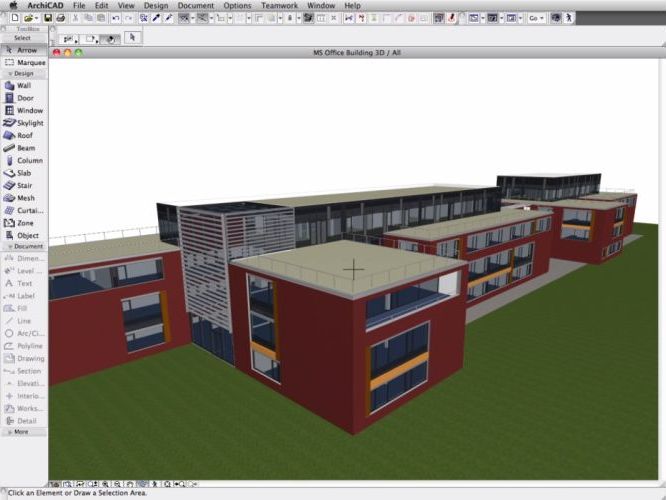Click the Save floppy disk icon

[x=48, y=18]
